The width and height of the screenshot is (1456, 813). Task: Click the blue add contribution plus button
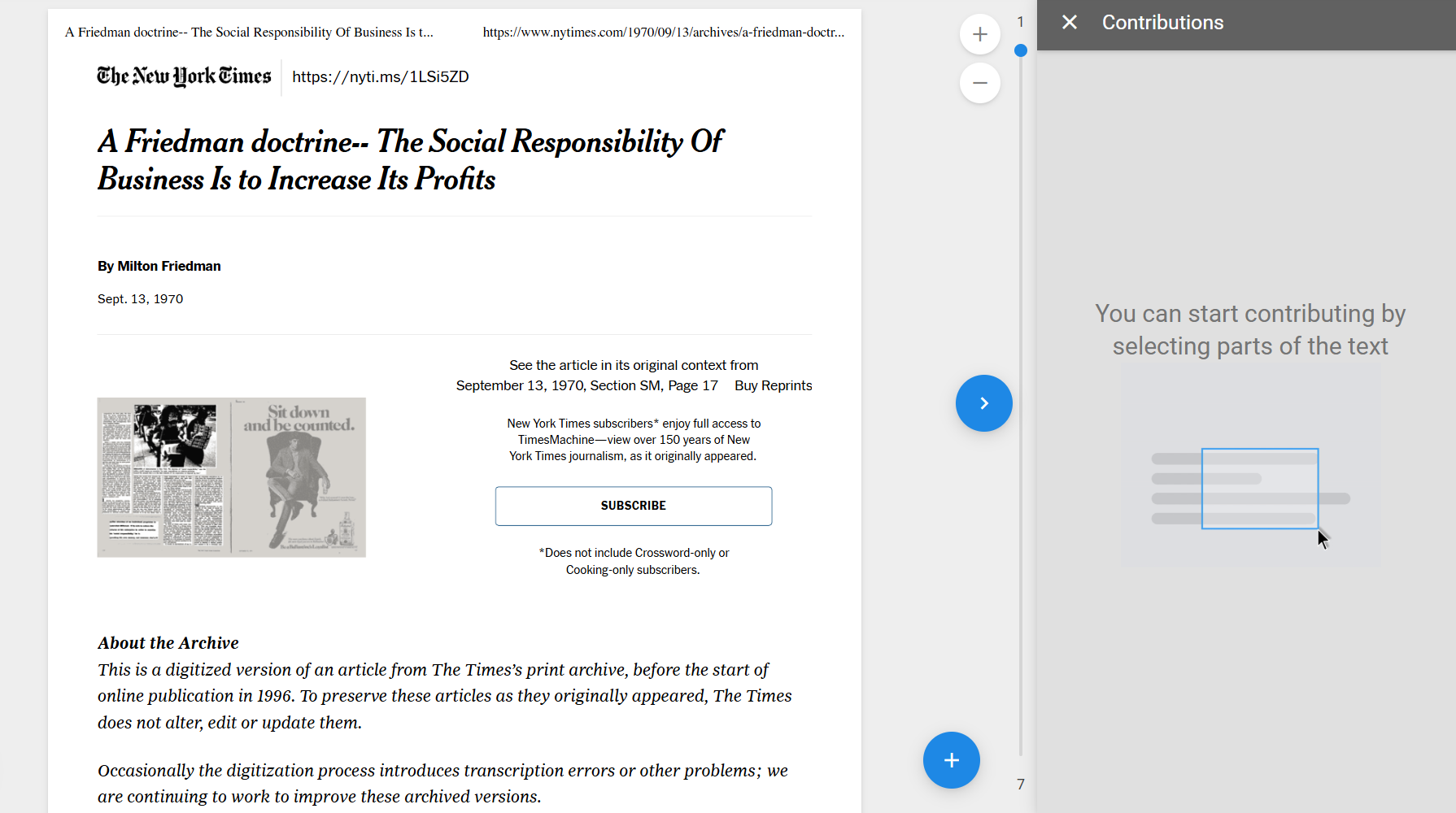coord(952,760)
